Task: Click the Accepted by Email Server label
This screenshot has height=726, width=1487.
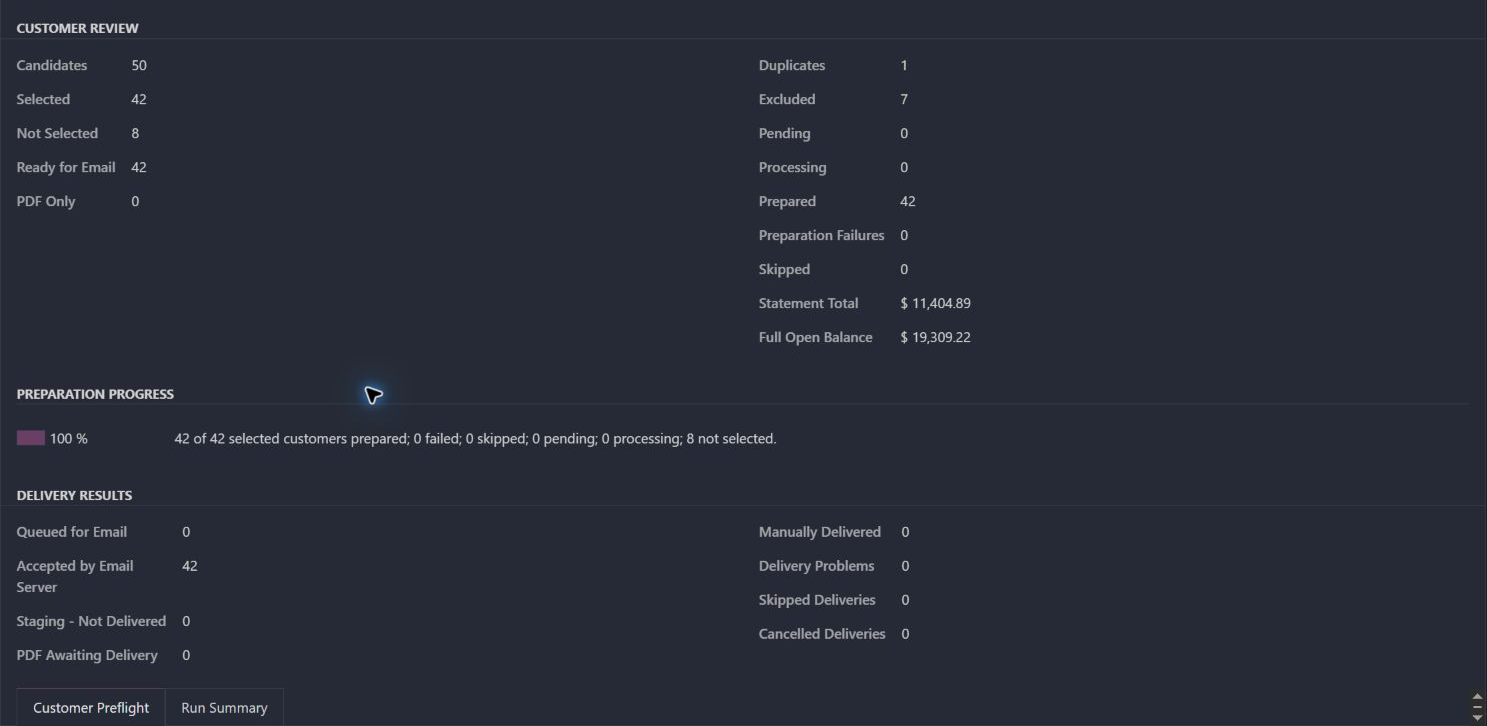Action: click(75, 576)
